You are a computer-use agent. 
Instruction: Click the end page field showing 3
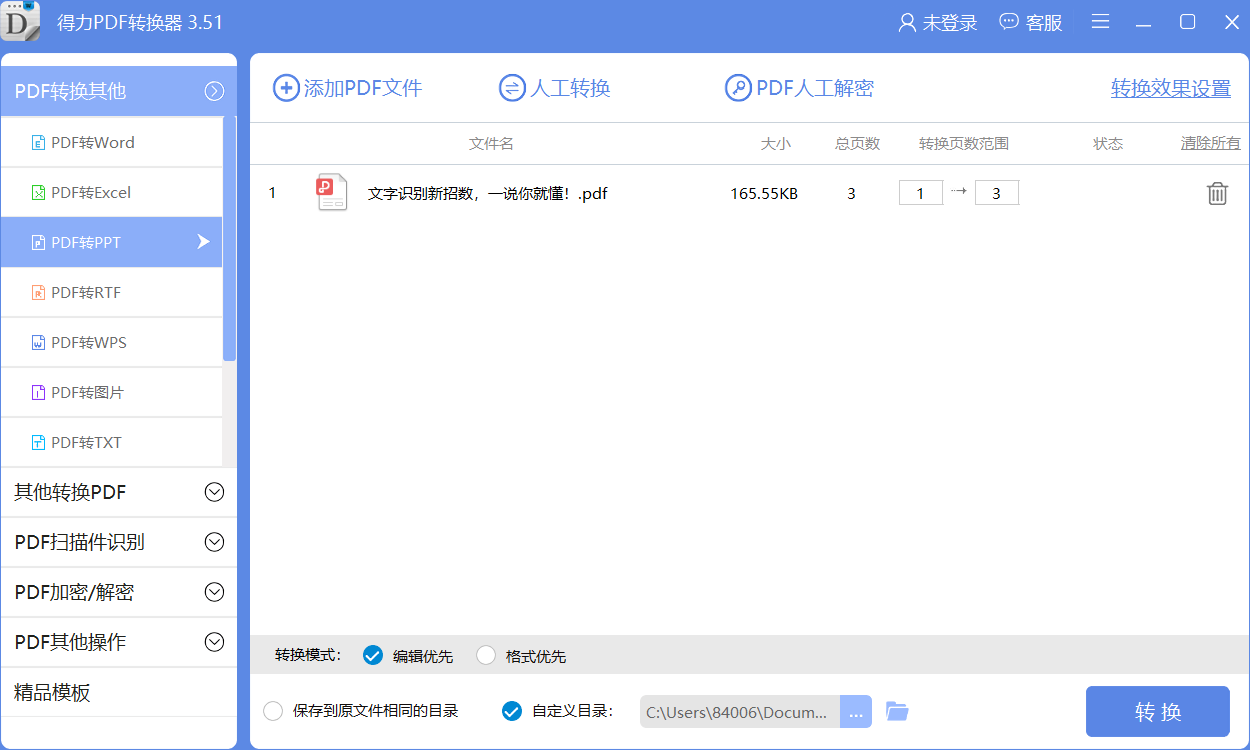997,193
